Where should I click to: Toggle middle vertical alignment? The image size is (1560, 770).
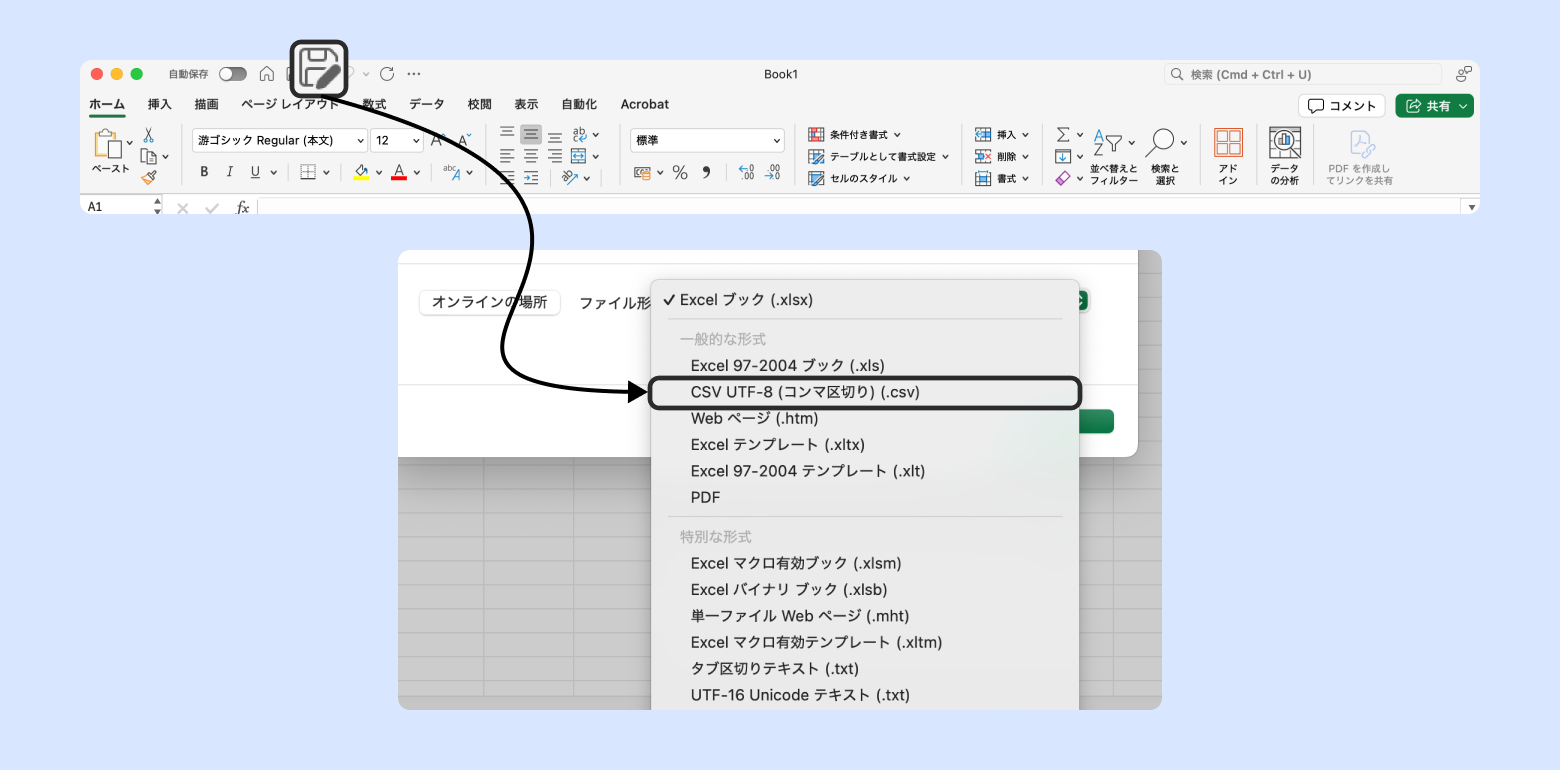(531, 134)
